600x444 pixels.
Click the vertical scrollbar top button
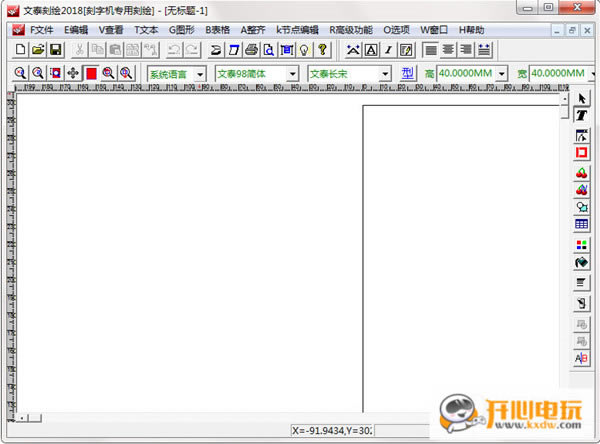(x=564, y=99)
